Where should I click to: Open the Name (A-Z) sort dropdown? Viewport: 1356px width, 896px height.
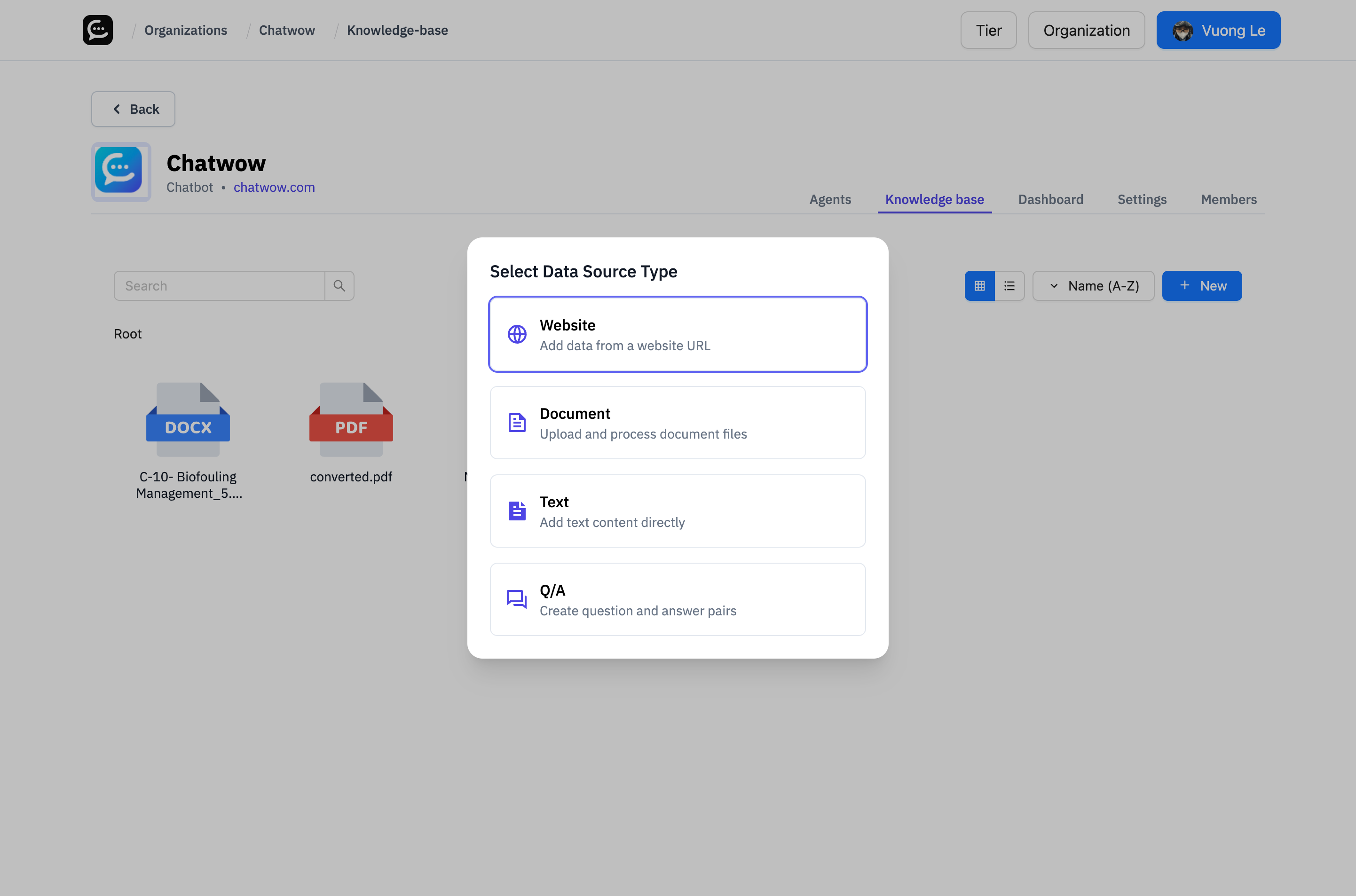(x=1093, y=285)
